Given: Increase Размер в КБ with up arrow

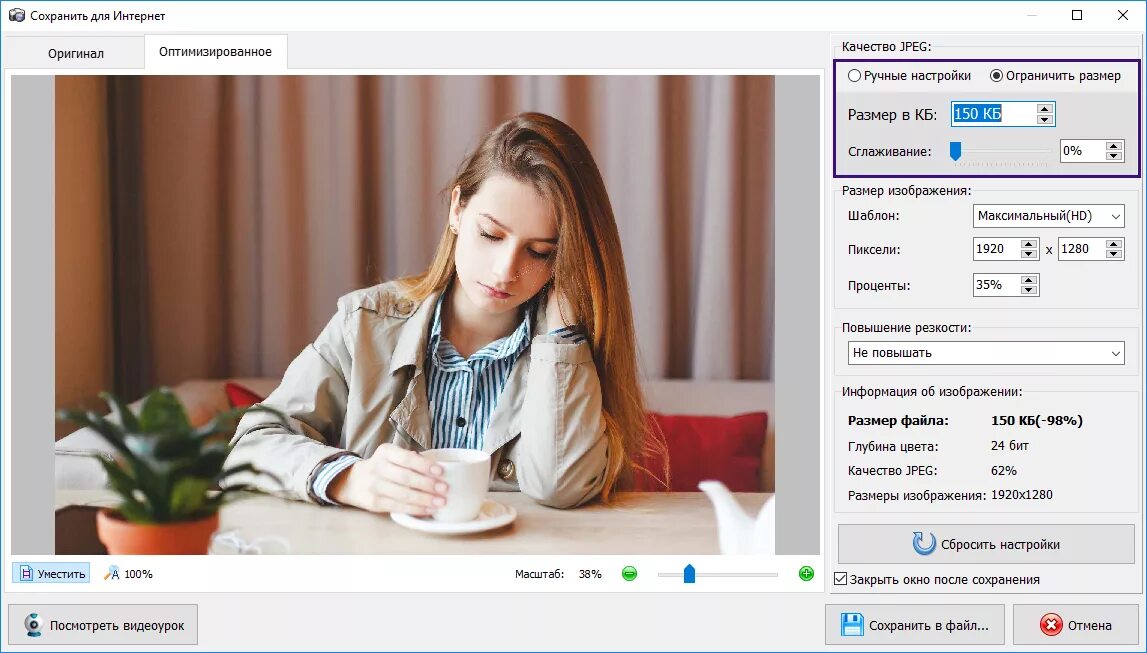Looking at the screenshot, I should pyautogui.click(x=1045, y=109).
